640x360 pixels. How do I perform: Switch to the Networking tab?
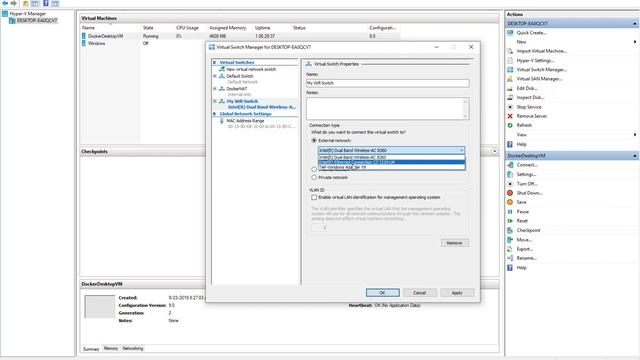point(133,349)
